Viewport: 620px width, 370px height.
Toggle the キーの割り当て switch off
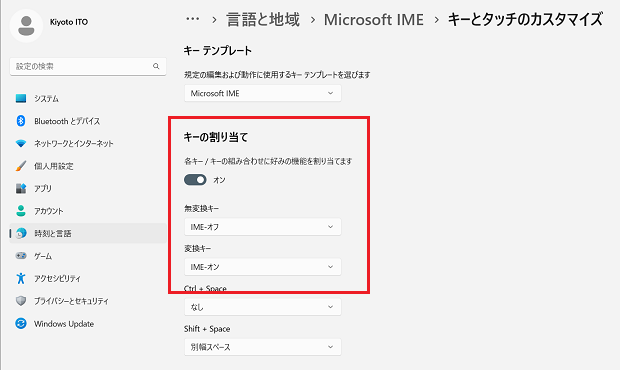(195, 180)
